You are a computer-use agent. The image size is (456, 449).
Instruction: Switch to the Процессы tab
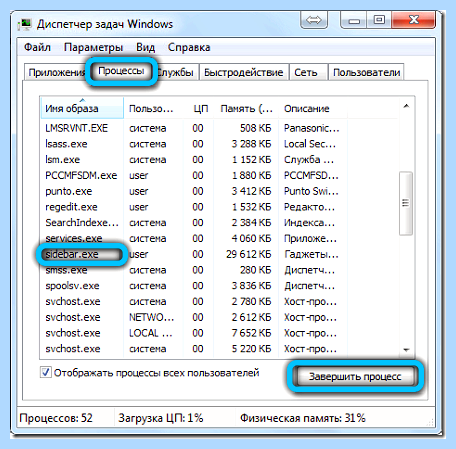[x=121, y=71]
